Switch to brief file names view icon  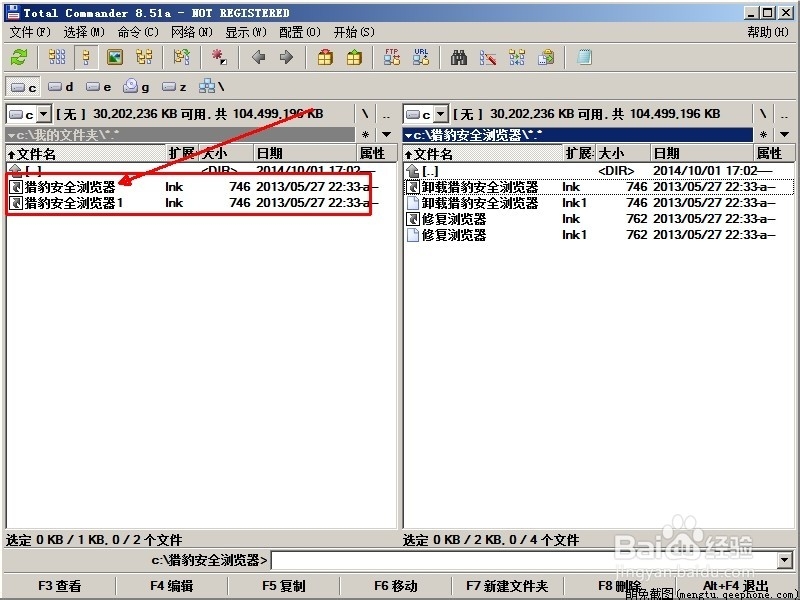coord(57,57)
